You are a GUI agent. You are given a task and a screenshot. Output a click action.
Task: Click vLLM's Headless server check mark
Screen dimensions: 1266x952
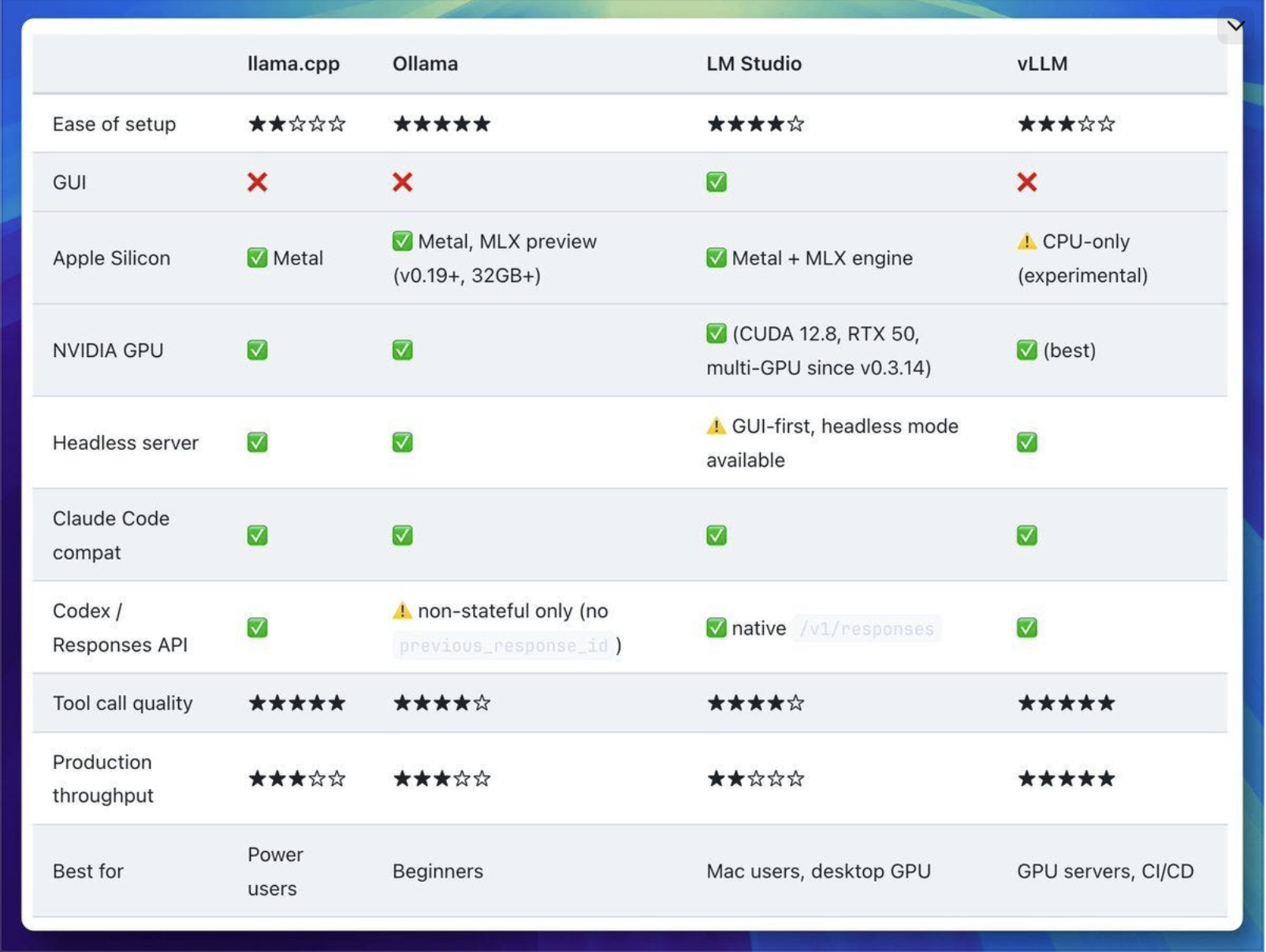(1026, 442)
